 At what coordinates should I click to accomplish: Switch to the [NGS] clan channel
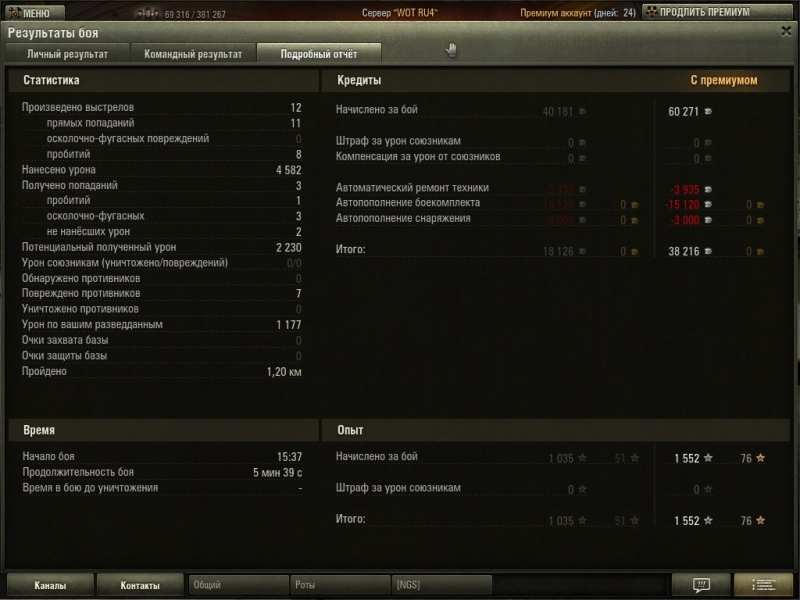tap(440, 585)
